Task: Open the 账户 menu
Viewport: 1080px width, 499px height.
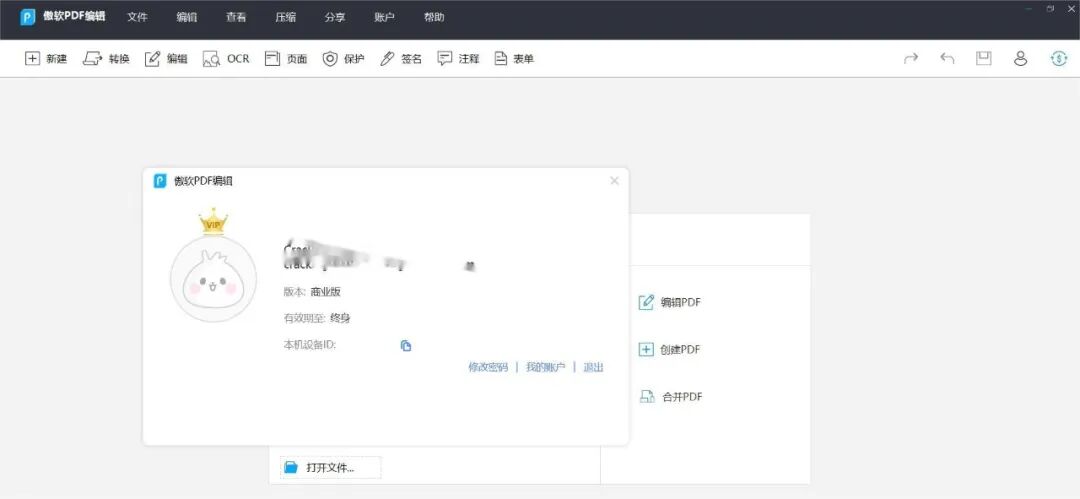Action: (384, 17)
